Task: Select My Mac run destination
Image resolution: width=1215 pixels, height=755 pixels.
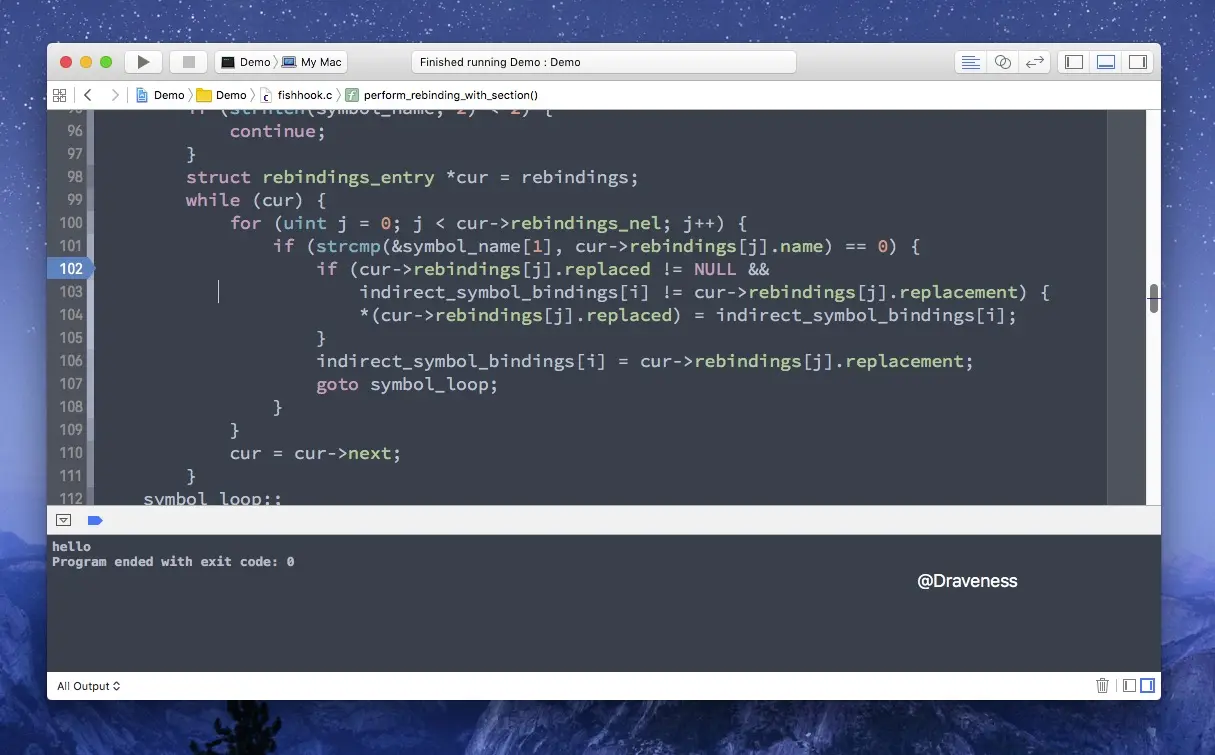Action: click(312, 62)
